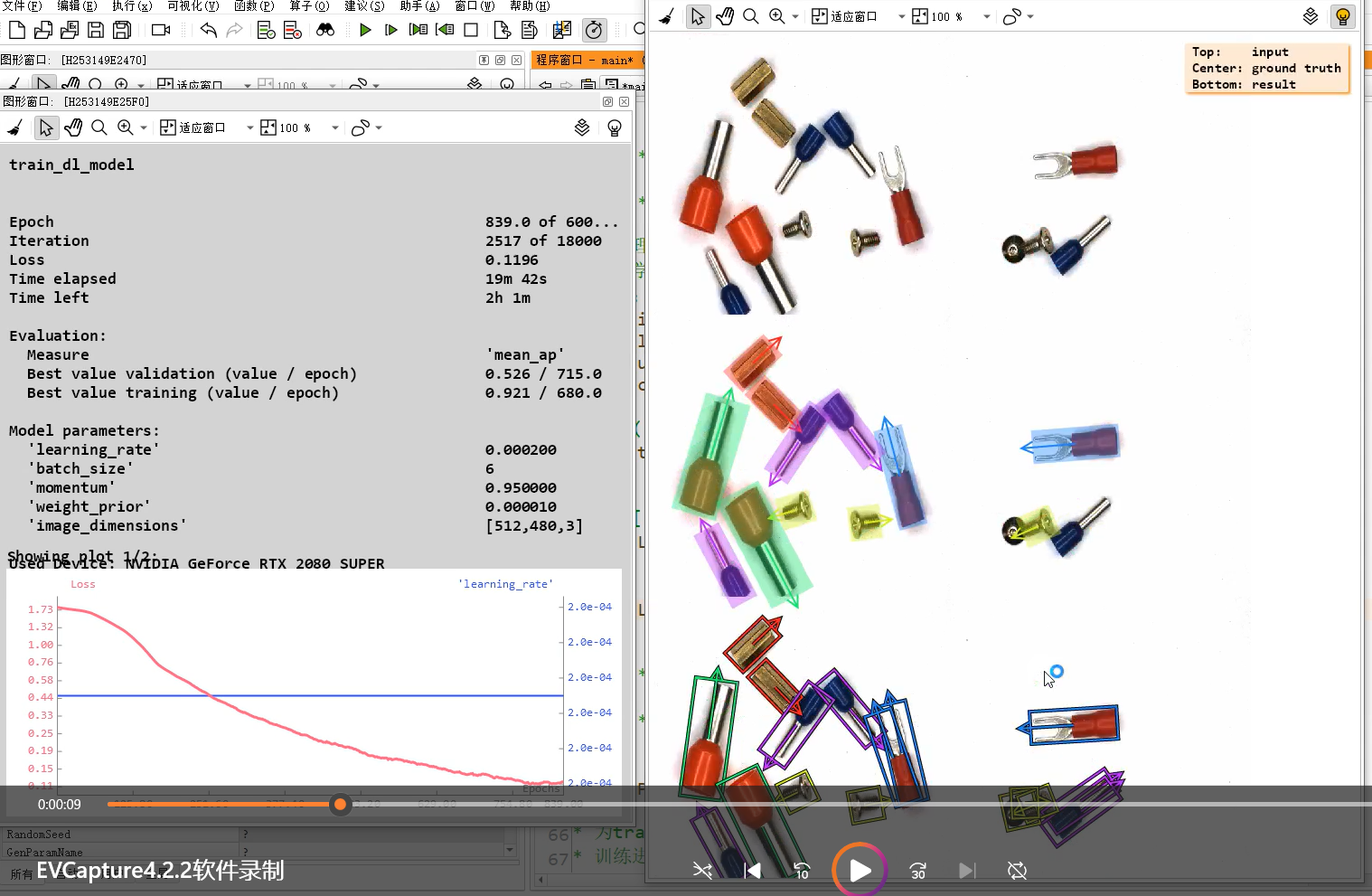Click the deactivate lines red cross icon
The height and width of the screenshot is (896, 1372).
click(x=293, y=30)
